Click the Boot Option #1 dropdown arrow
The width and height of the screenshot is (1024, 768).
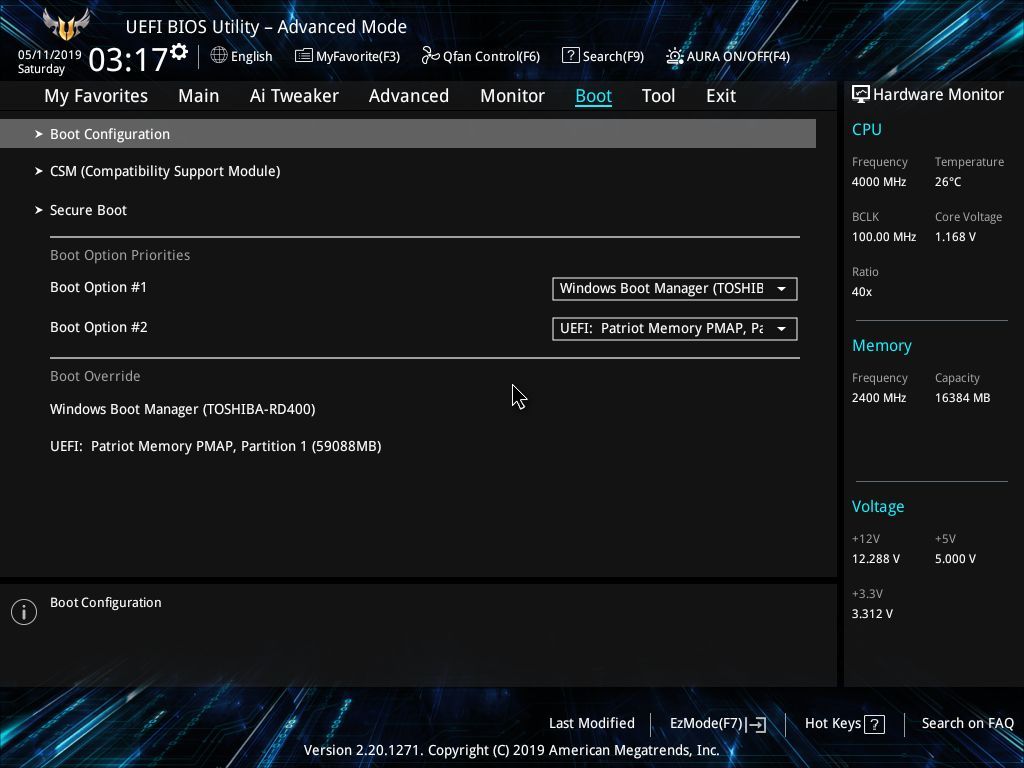781,289
